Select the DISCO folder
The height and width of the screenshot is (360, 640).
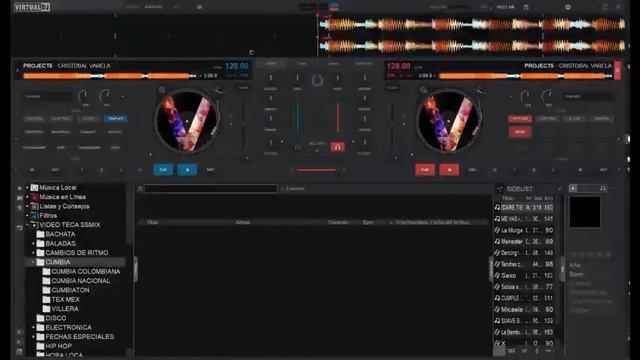tap(56, 318)
